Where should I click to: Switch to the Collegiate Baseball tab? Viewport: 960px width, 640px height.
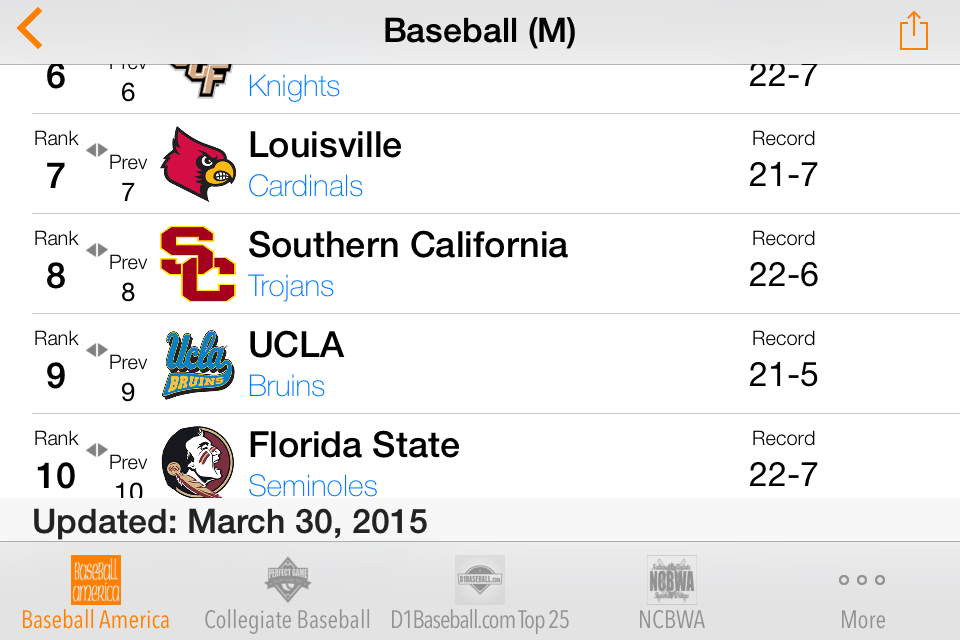pos(287,593)
